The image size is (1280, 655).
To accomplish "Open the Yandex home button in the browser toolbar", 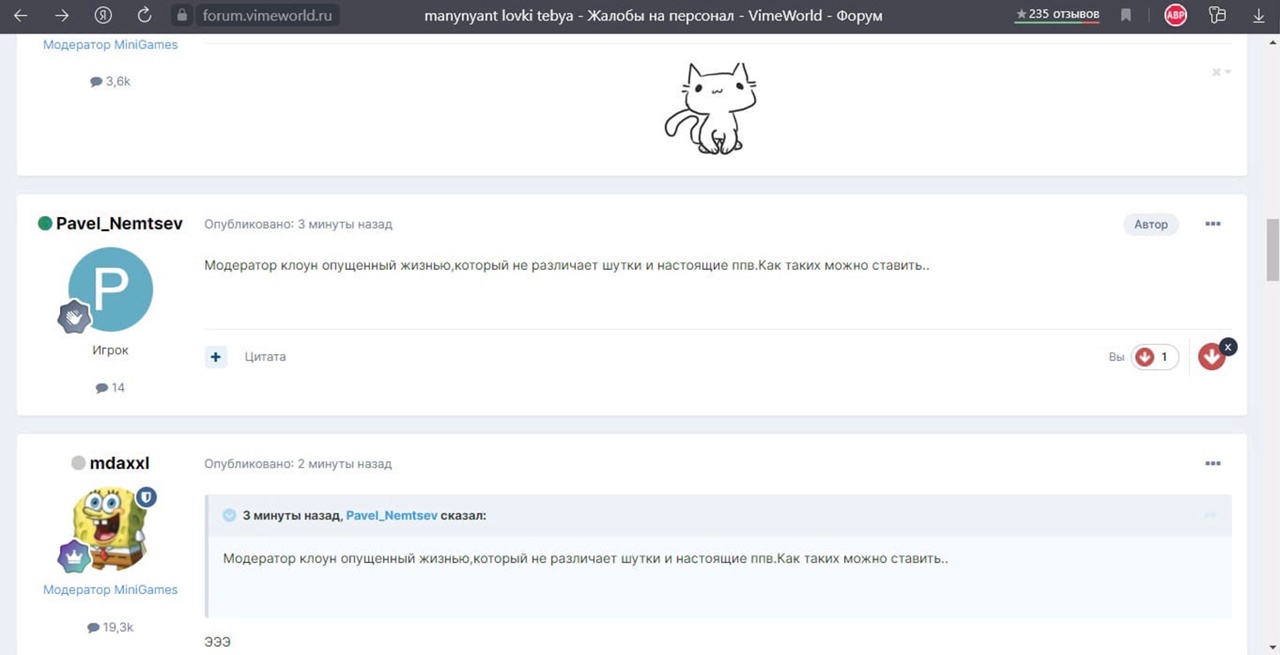I will (x=103, y=16).
